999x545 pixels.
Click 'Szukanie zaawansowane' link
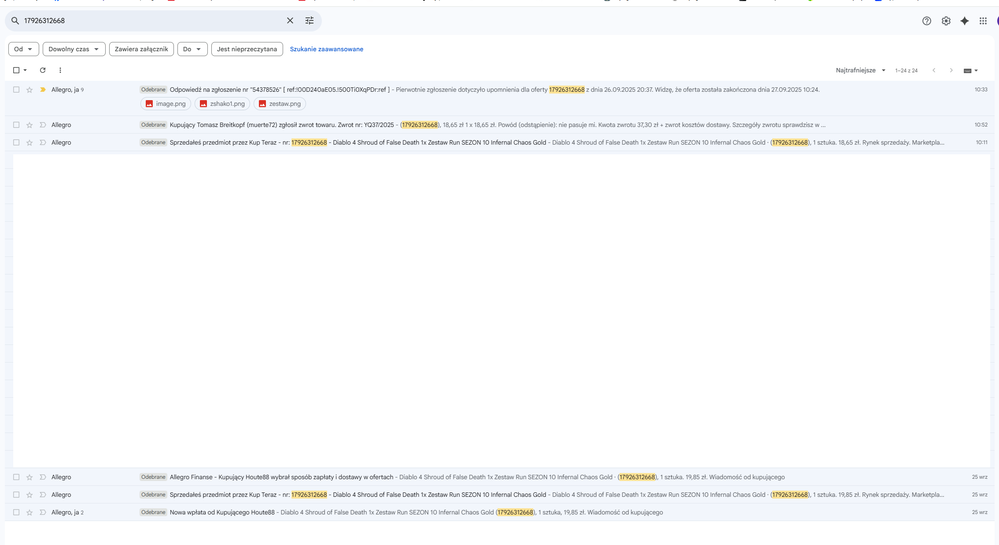(326, 49)
